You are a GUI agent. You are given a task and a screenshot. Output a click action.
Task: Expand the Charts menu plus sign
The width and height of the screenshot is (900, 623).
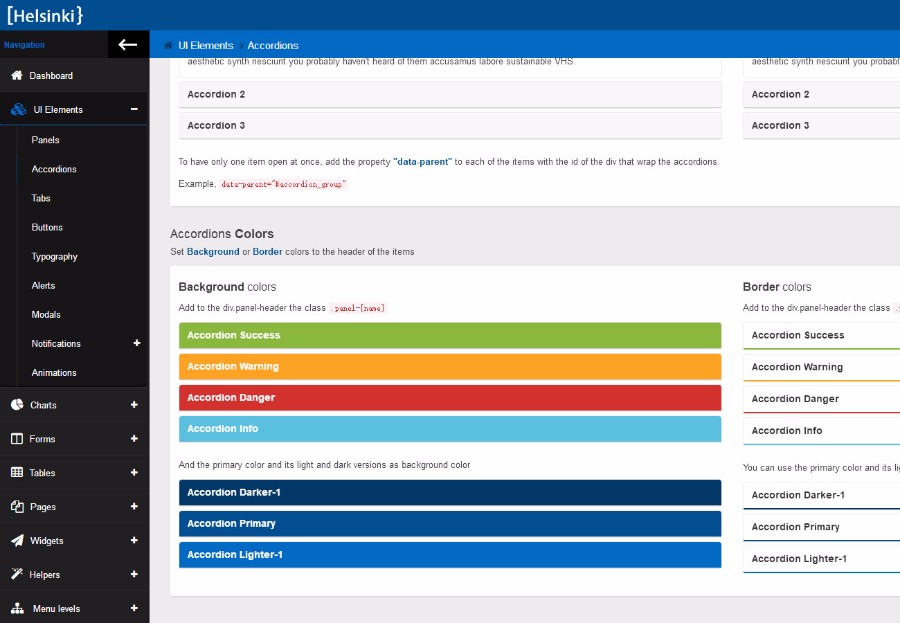coord(134,405)
